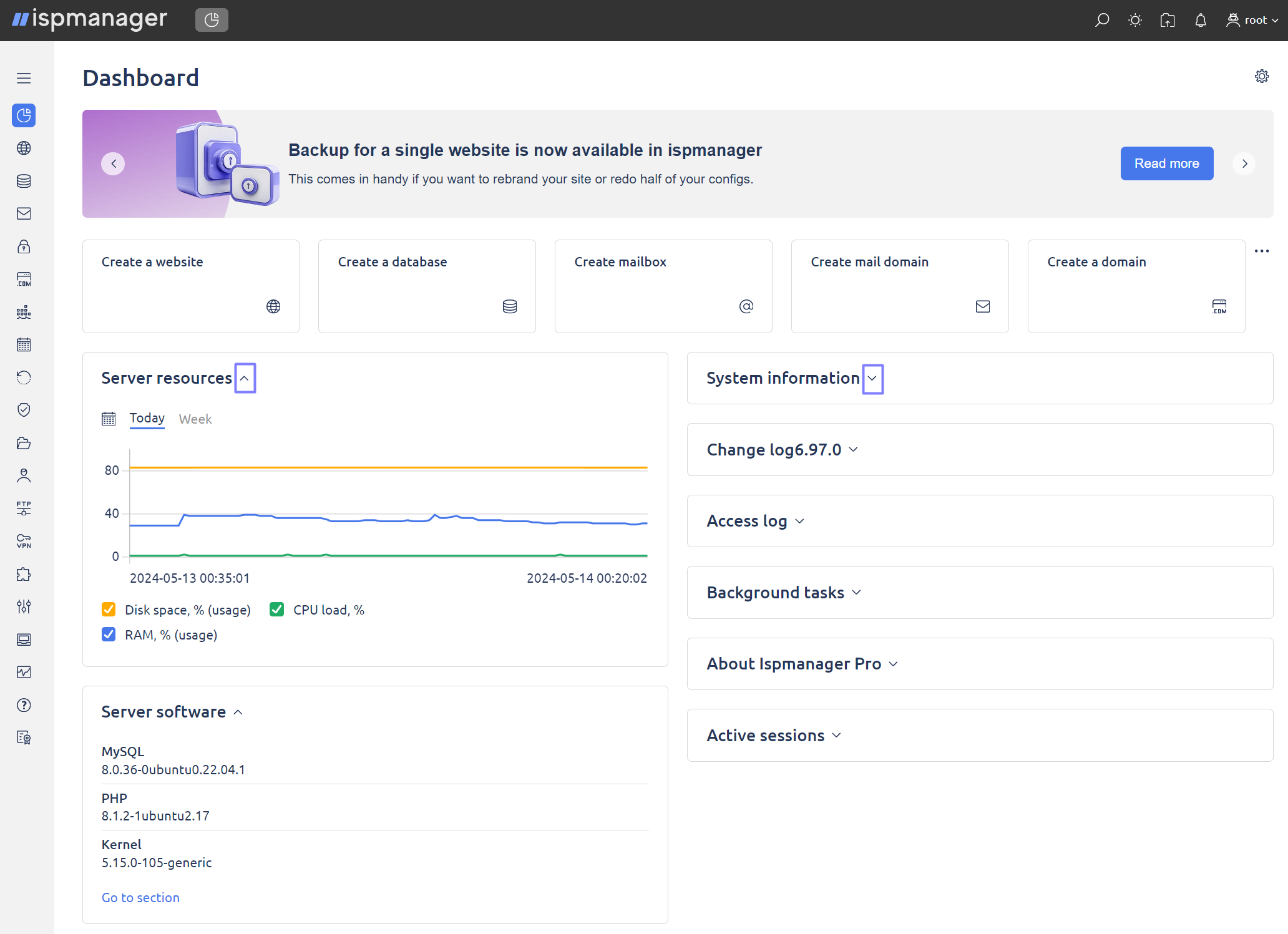Viewport: 1288px width, 934px height.
Task: Click the Read more banner button
Action: (x=1166, y=163)
